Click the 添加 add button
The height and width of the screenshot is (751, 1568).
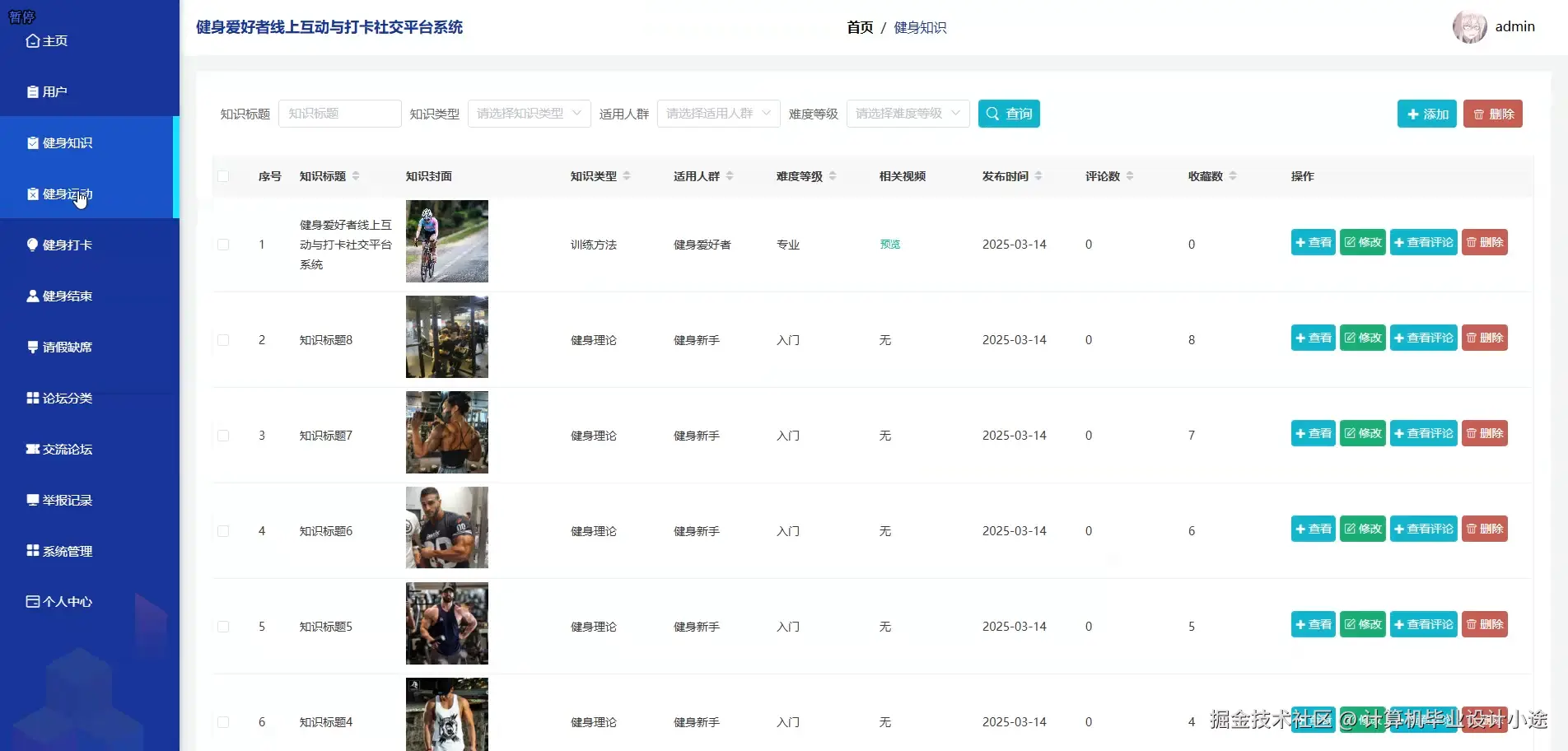coord(1426,114)
